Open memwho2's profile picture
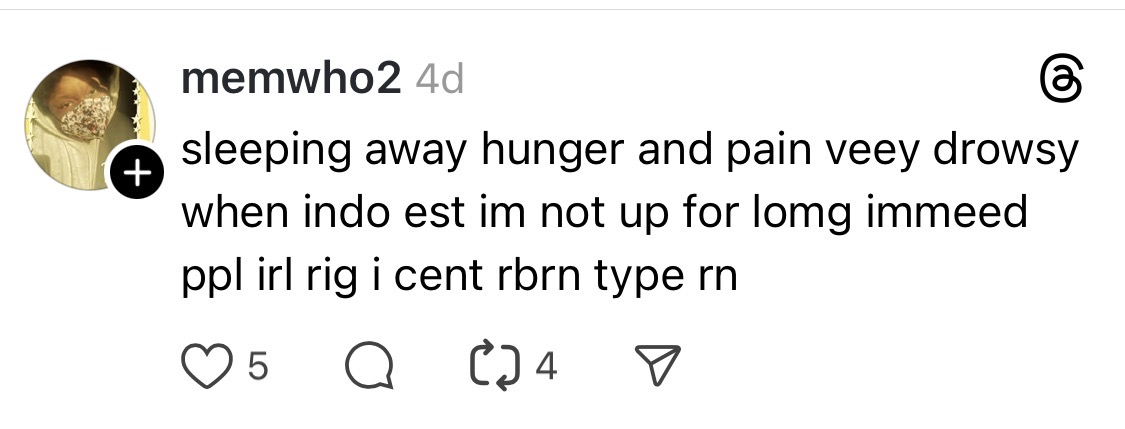Image resolution: width=1125 pixels, height=429 pixels. (90, 125)
